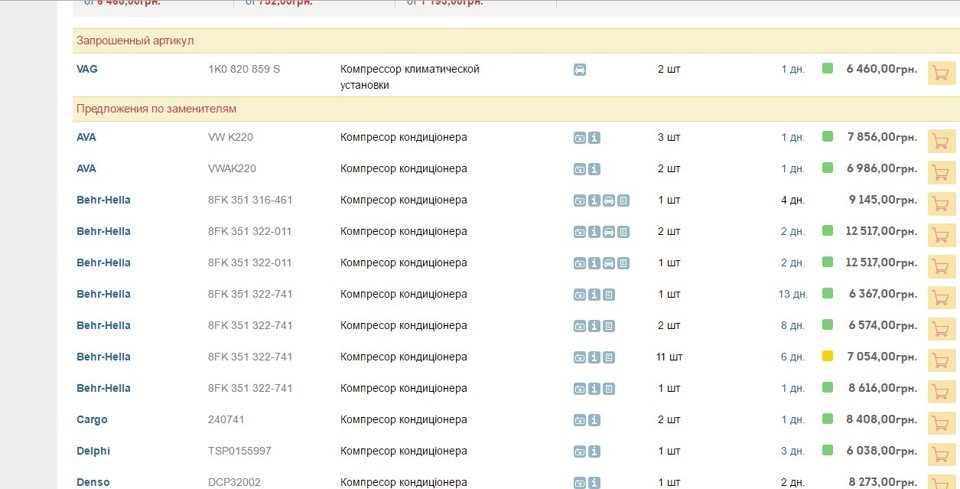Select article number 8FK 351 316-461
Screen dimensions: 960x489
click(x=250, y=200)
